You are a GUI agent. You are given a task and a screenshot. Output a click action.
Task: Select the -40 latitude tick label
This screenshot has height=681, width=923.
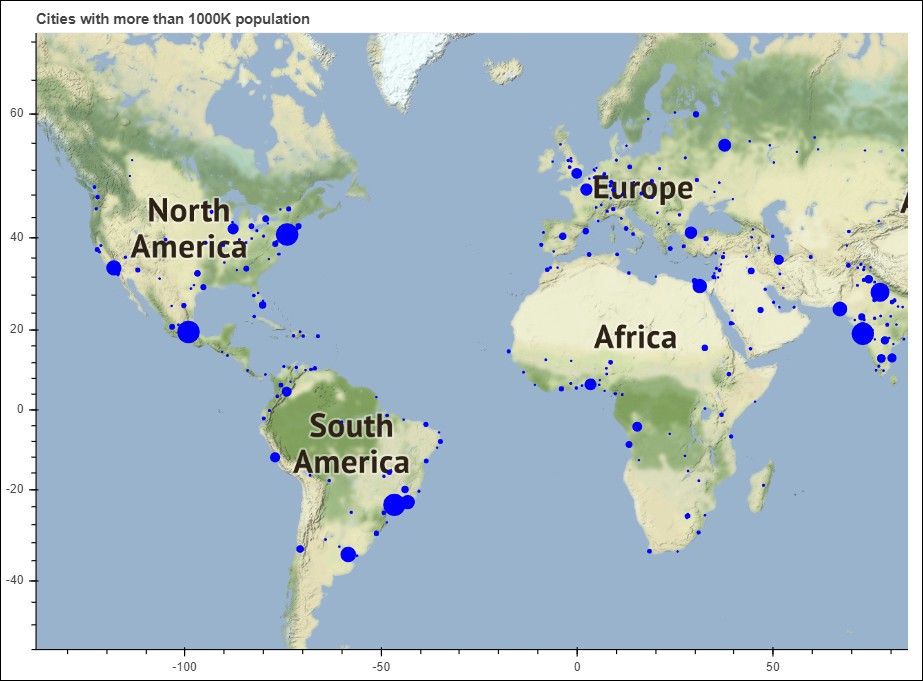(15, 580)
